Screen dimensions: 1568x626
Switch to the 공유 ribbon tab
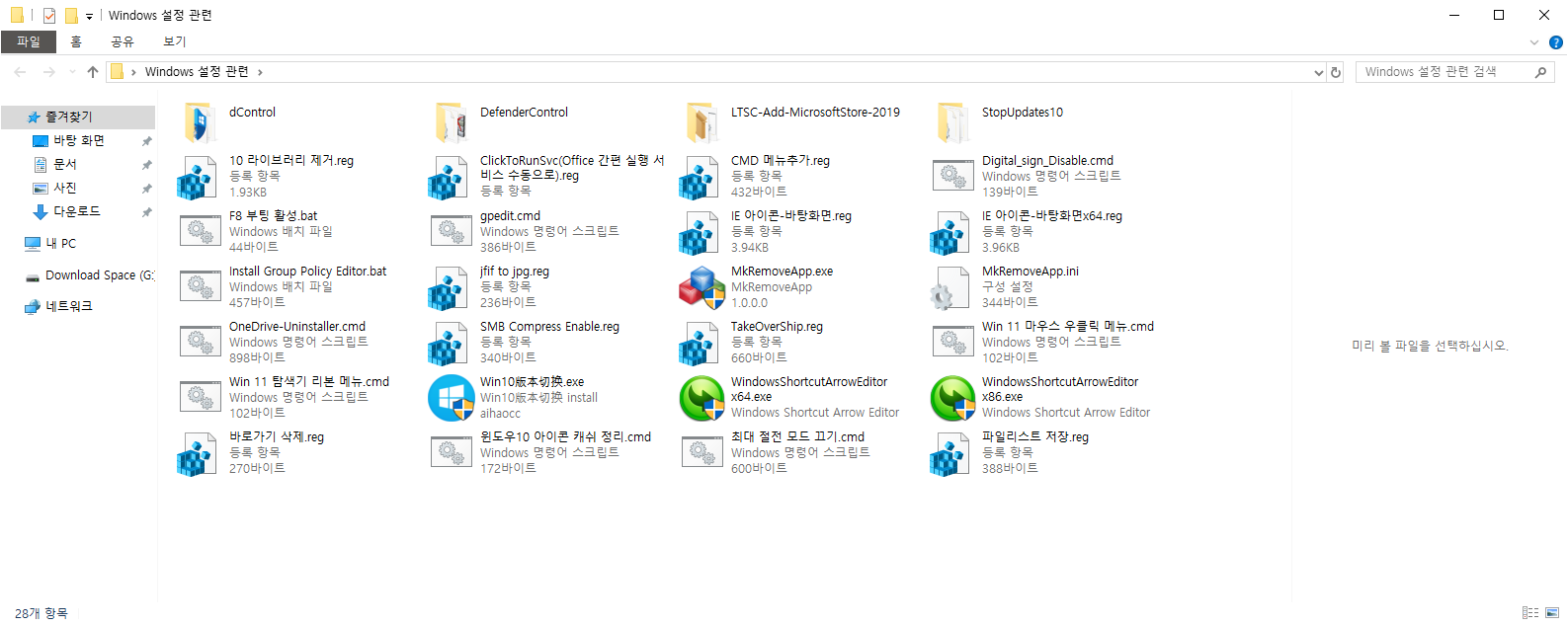pos(123,41)
